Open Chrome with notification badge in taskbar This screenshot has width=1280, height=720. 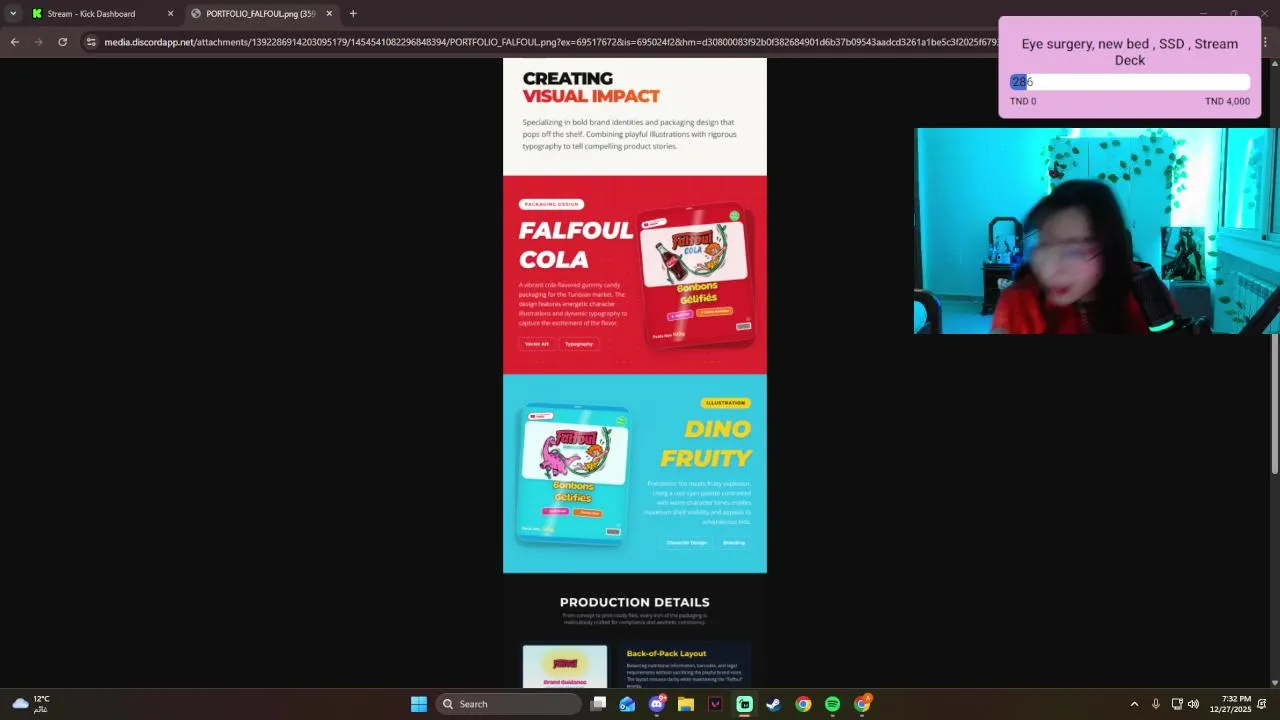click(862, 704)
